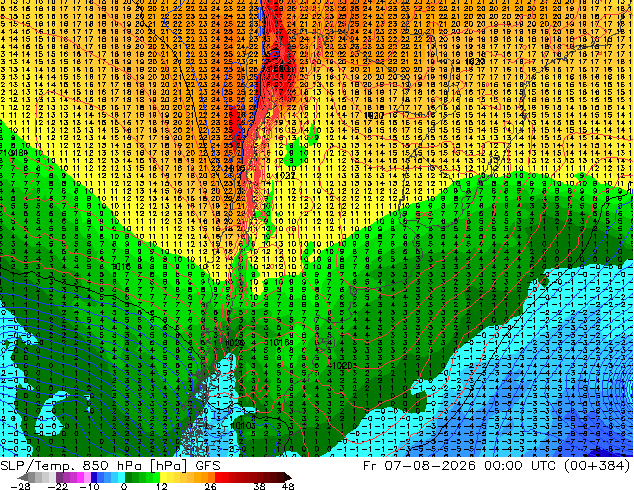Click the '-22' label on the temperature legend
Viewport: 634px width, 490px height.
[x=58, y=486]
